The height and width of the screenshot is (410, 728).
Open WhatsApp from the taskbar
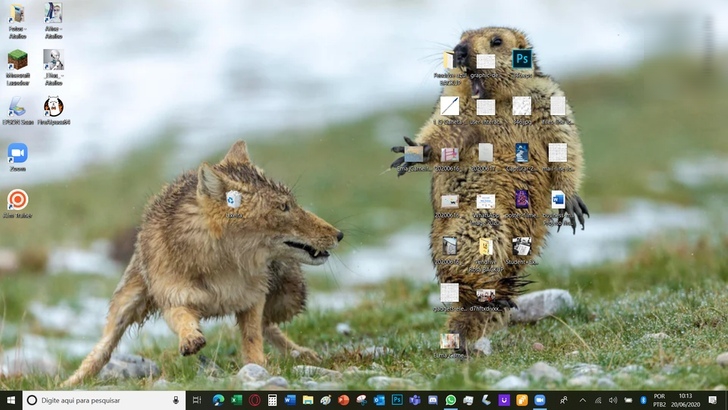coord(450,400)
